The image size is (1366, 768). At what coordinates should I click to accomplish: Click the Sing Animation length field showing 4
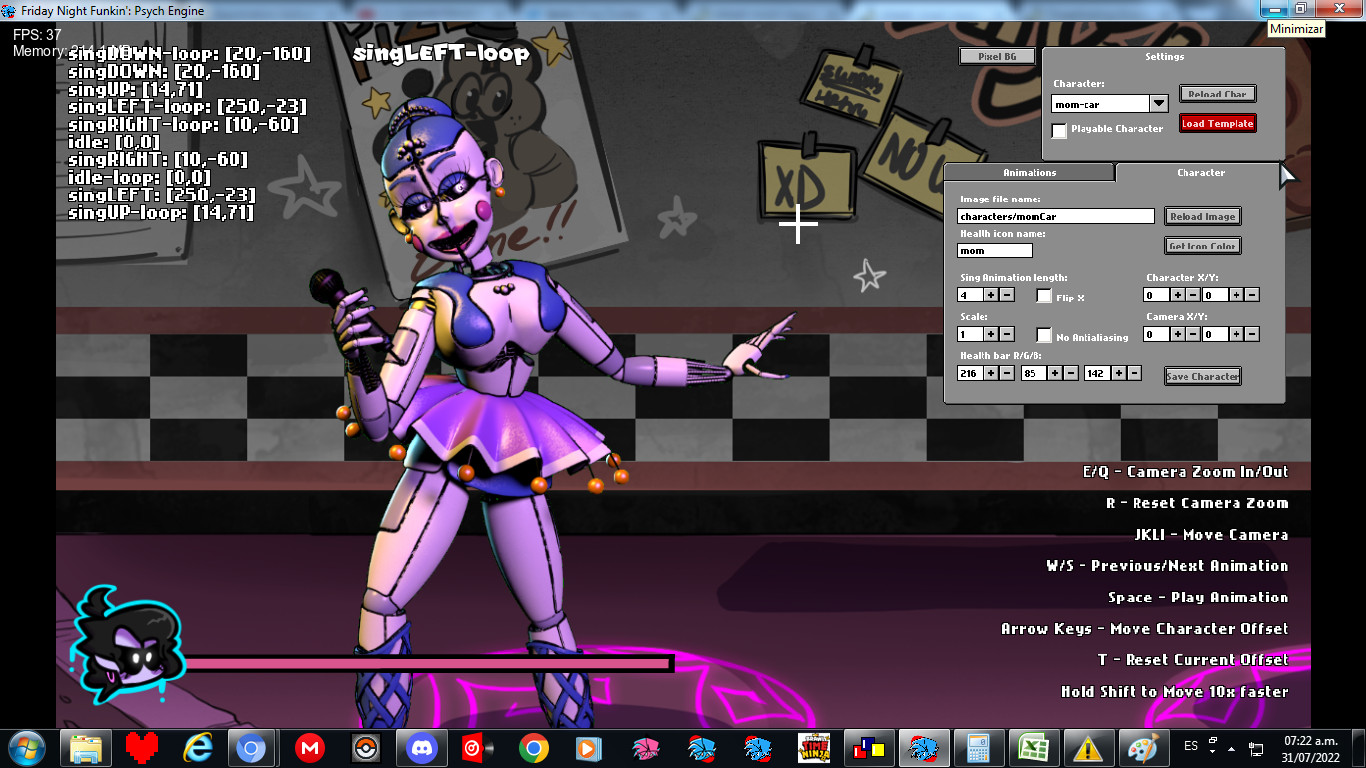[x=970, y=295]
